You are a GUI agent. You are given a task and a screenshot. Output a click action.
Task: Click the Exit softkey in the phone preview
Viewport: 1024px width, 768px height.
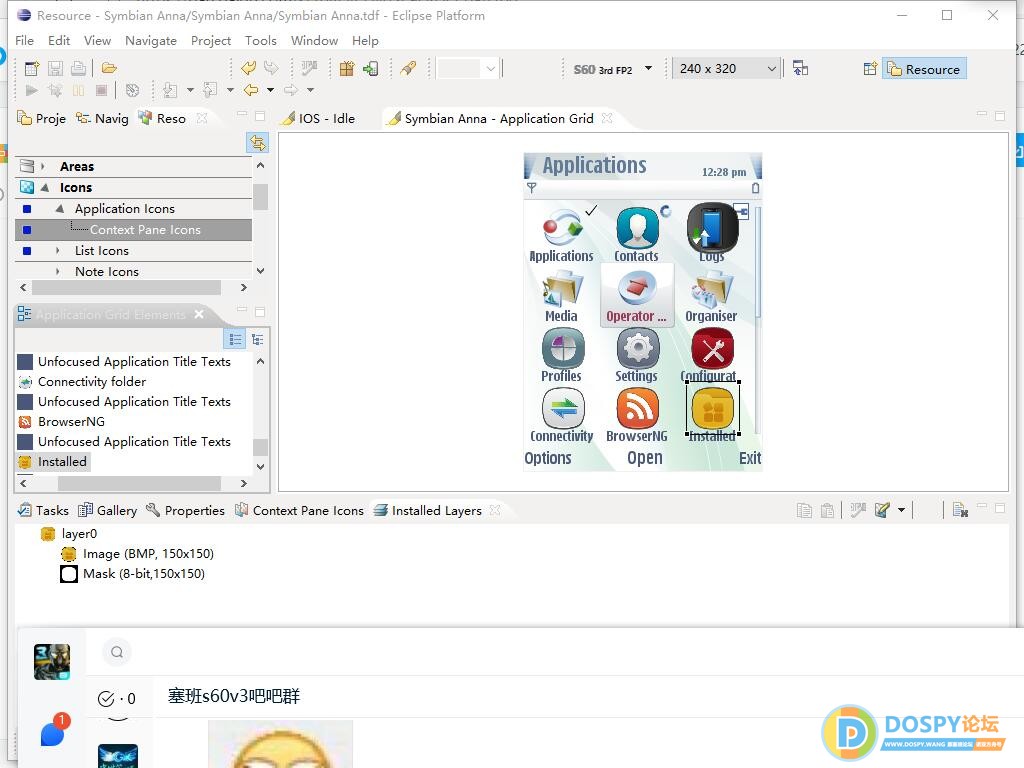750,458
